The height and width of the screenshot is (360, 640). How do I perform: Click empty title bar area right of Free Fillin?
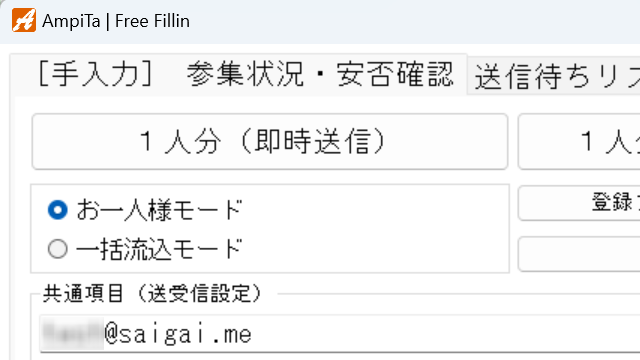(x=408, y=21)
